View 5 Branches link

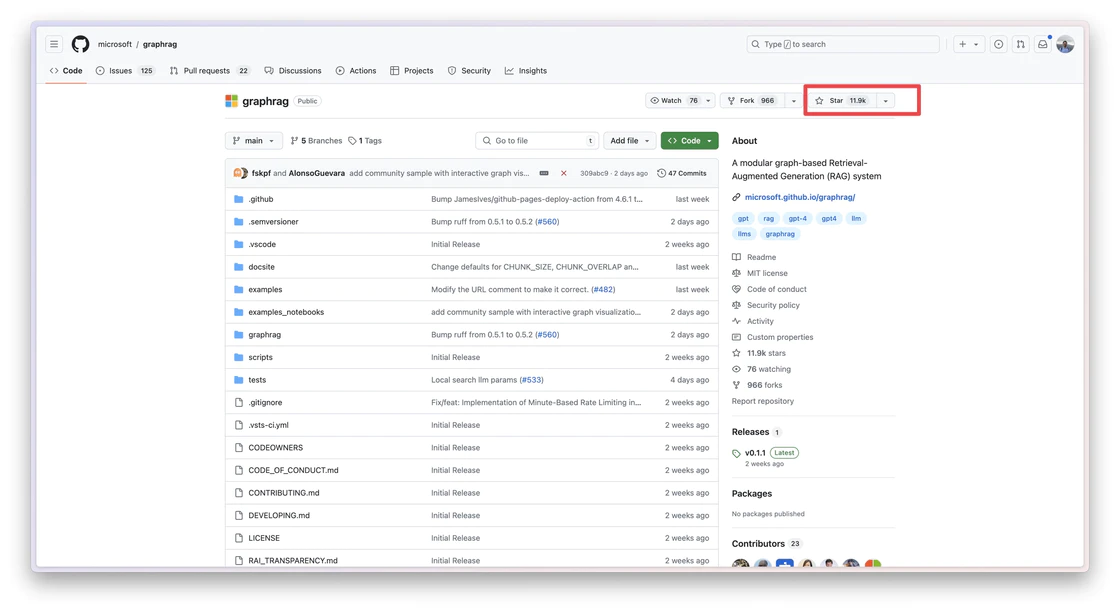coord(316,141)
